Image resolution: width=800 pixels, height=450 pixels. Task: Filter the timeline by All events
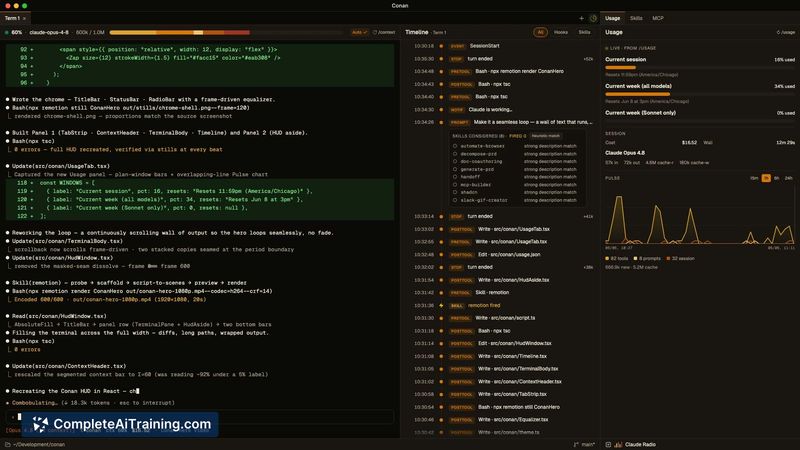pos(540,32)
